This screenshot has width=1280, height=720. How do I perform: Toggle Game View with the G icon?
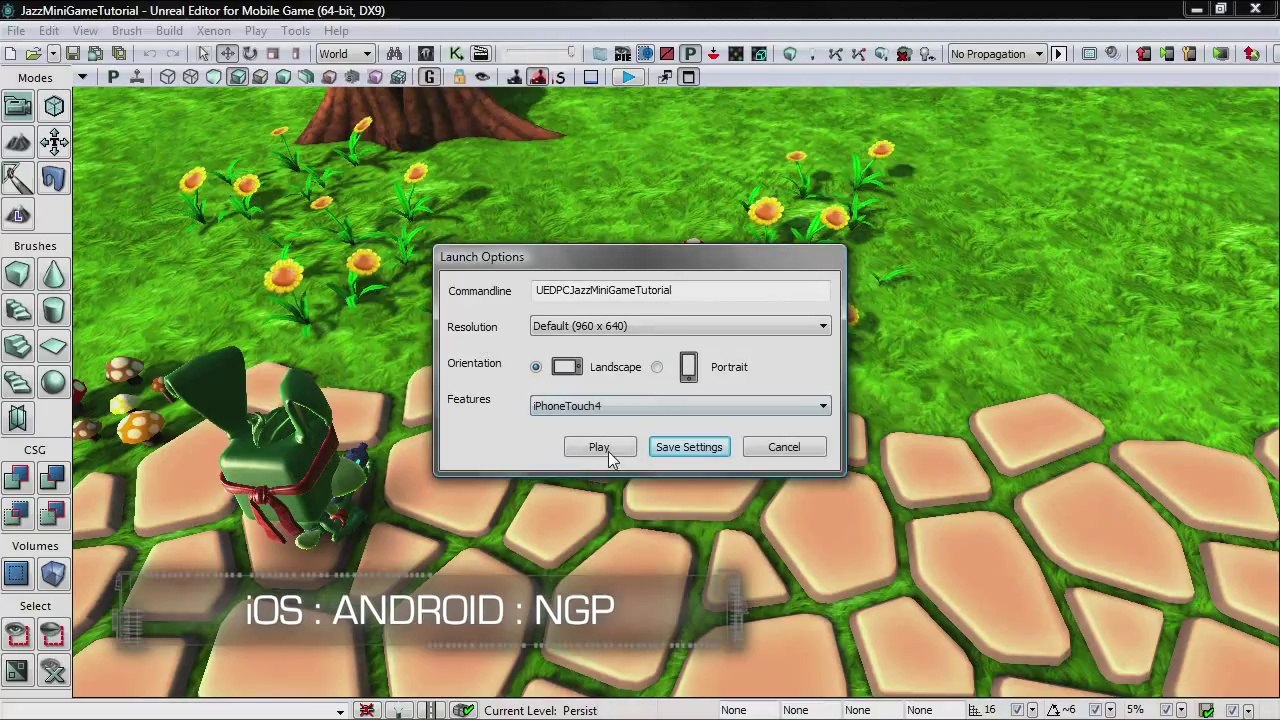click(x=429, y=78)
